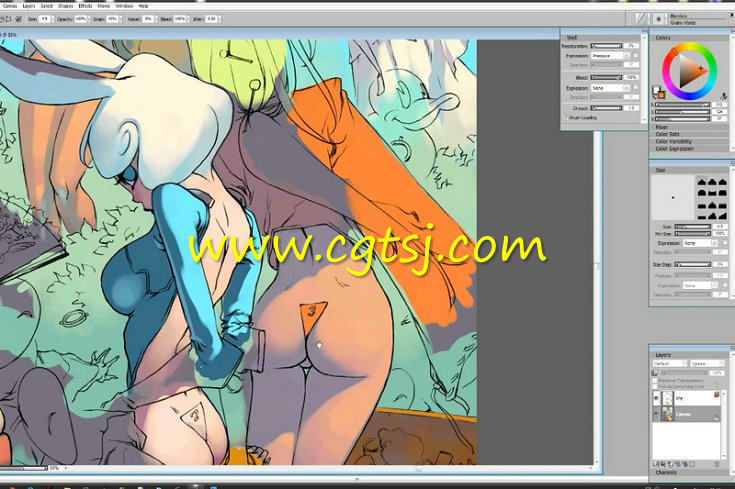The height and width of the screenshot is (489, 735).
Task: Click the brush dab preview in the Size panel
Action: pyautogui.click(x=673, y=197)
